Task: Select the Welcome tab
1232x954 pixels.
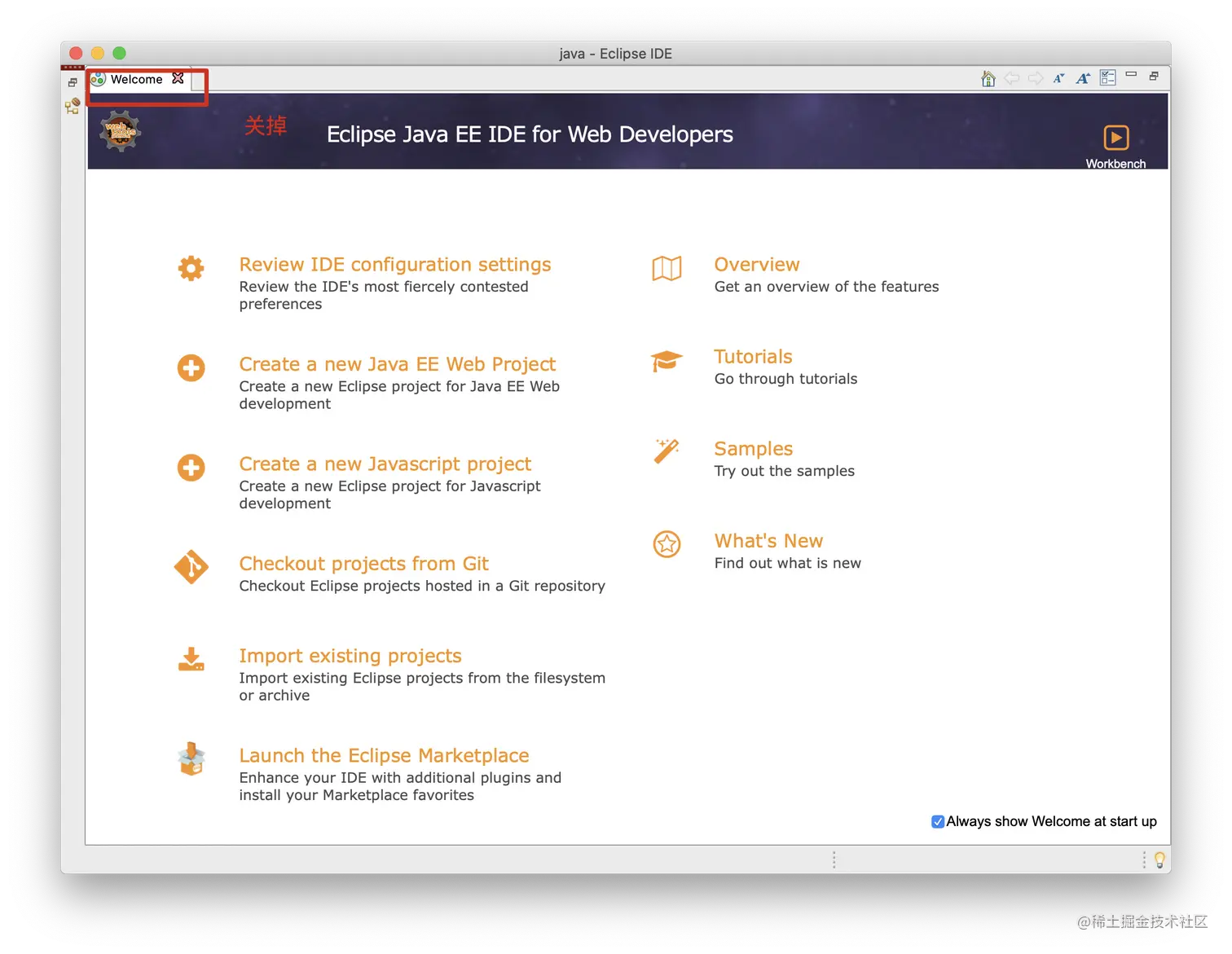Action: tap(137, 79)
